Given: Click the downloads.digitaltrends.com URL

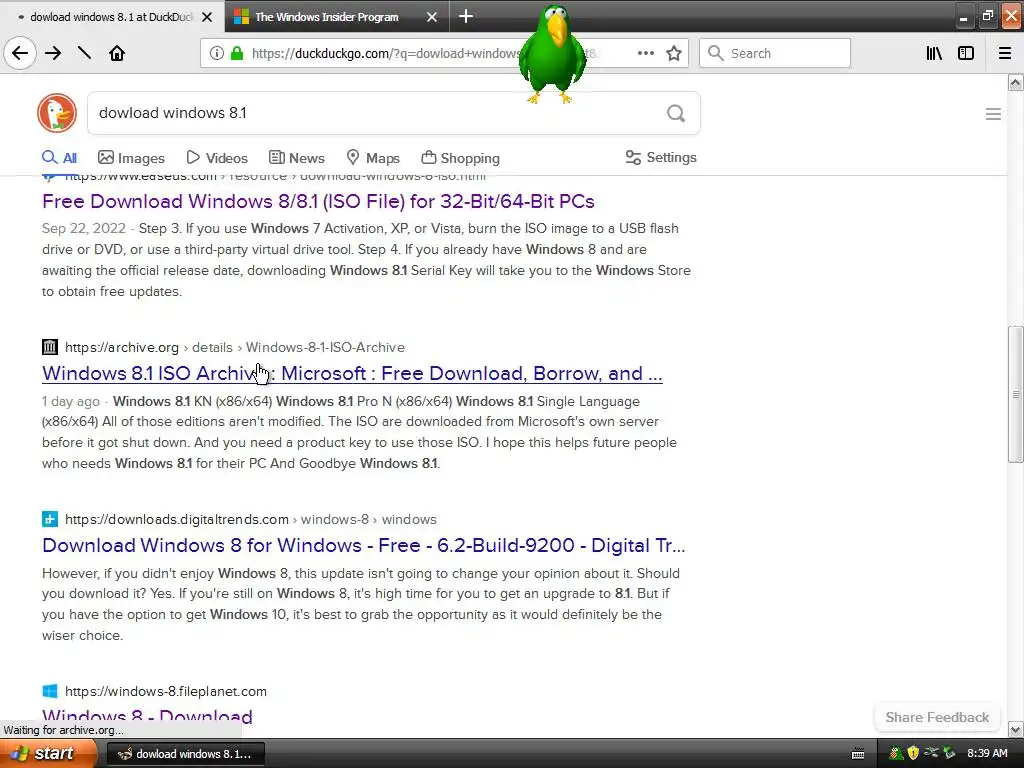Looking at the screenshot, I should 251,519.
